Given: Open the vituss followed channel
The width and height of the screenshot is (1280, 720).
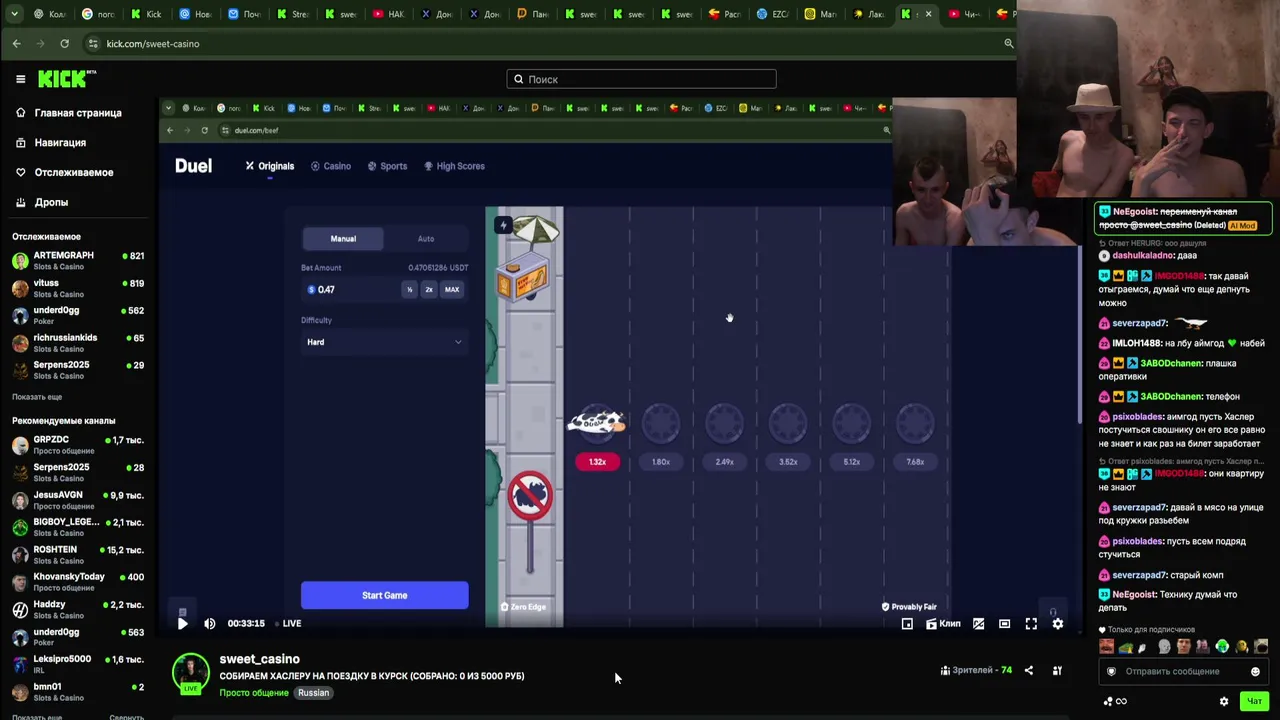Looking at the screenshot, I should pos(78,288).
